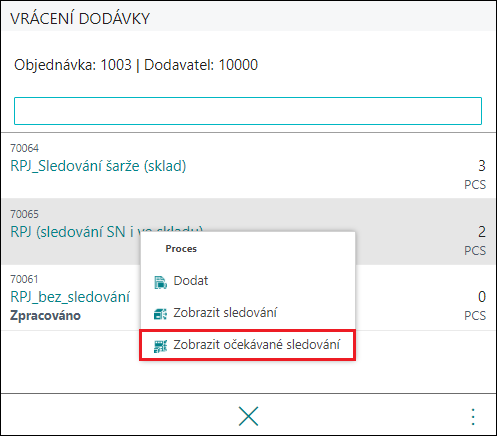This screenshot has height=436, width=497.
Task: Select Dodat in the Proces menu
Action: [248, 281]
